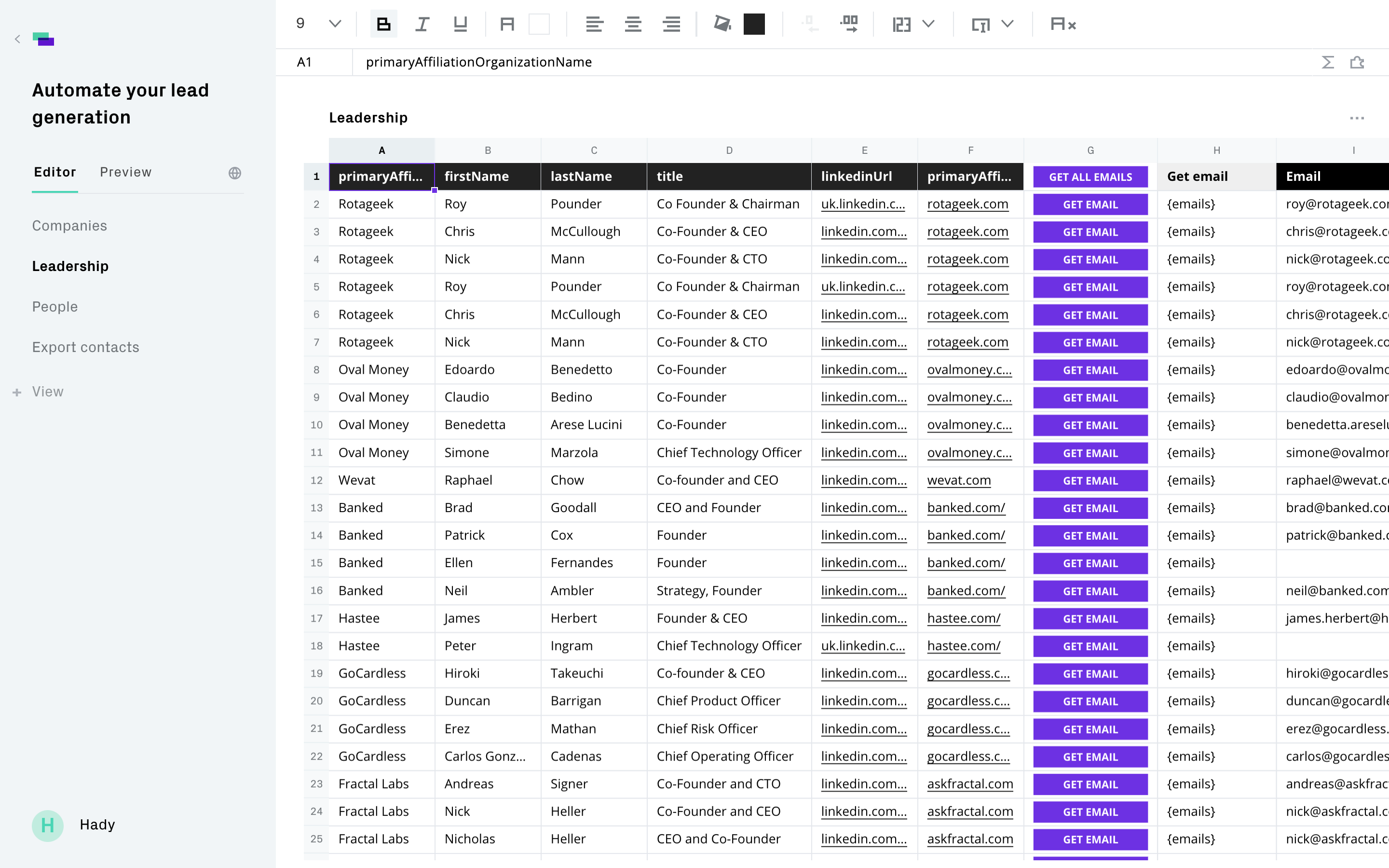The height and width of the screenshot is (868, 1389).
Task: Click decrease decimal places icon
Action: [x=810, y=24]
